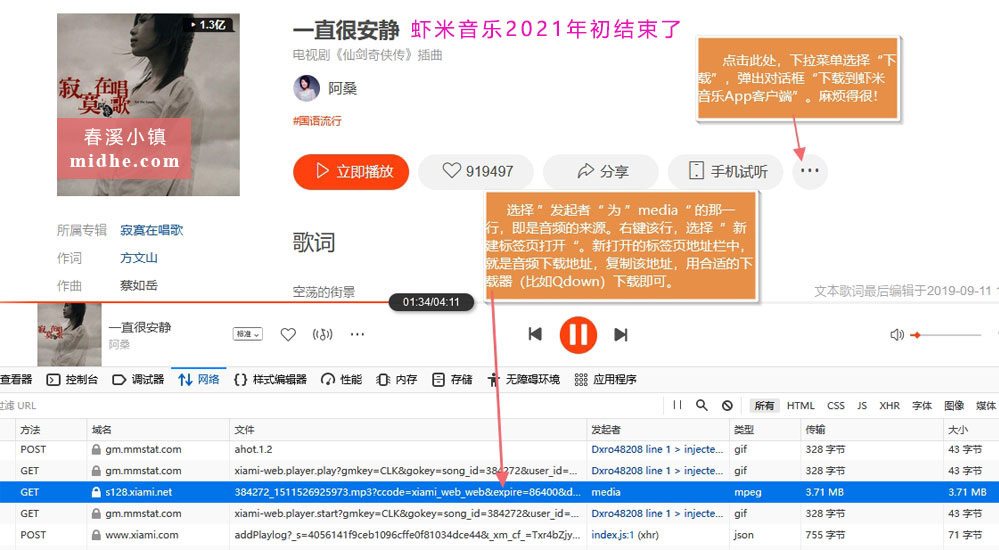Filter requests by XHR
Screen dimensions: 999x550
[x=889, y=405]
